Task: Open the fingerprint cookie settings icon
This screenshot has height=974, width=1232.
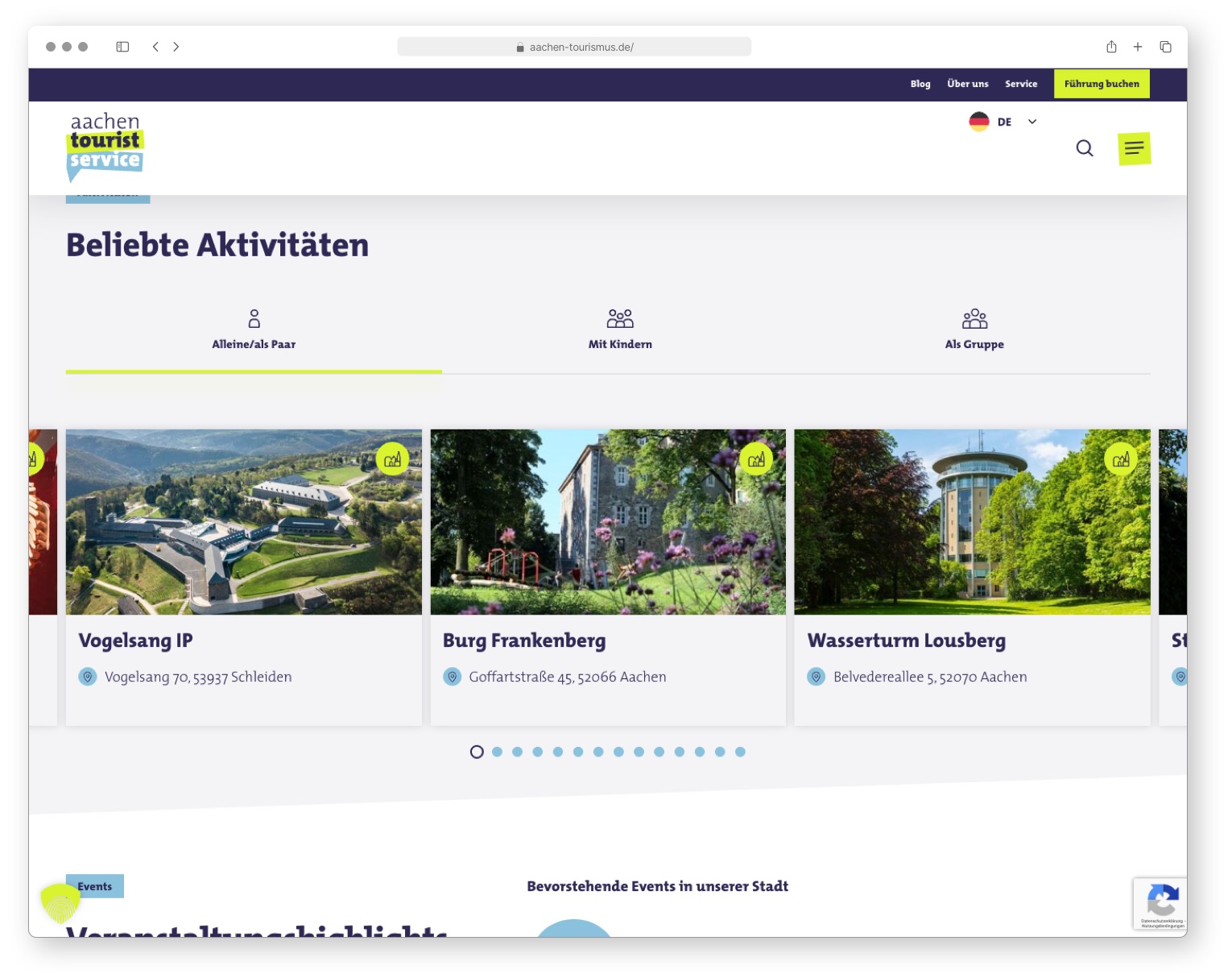Action: click(x=60, y=904)
